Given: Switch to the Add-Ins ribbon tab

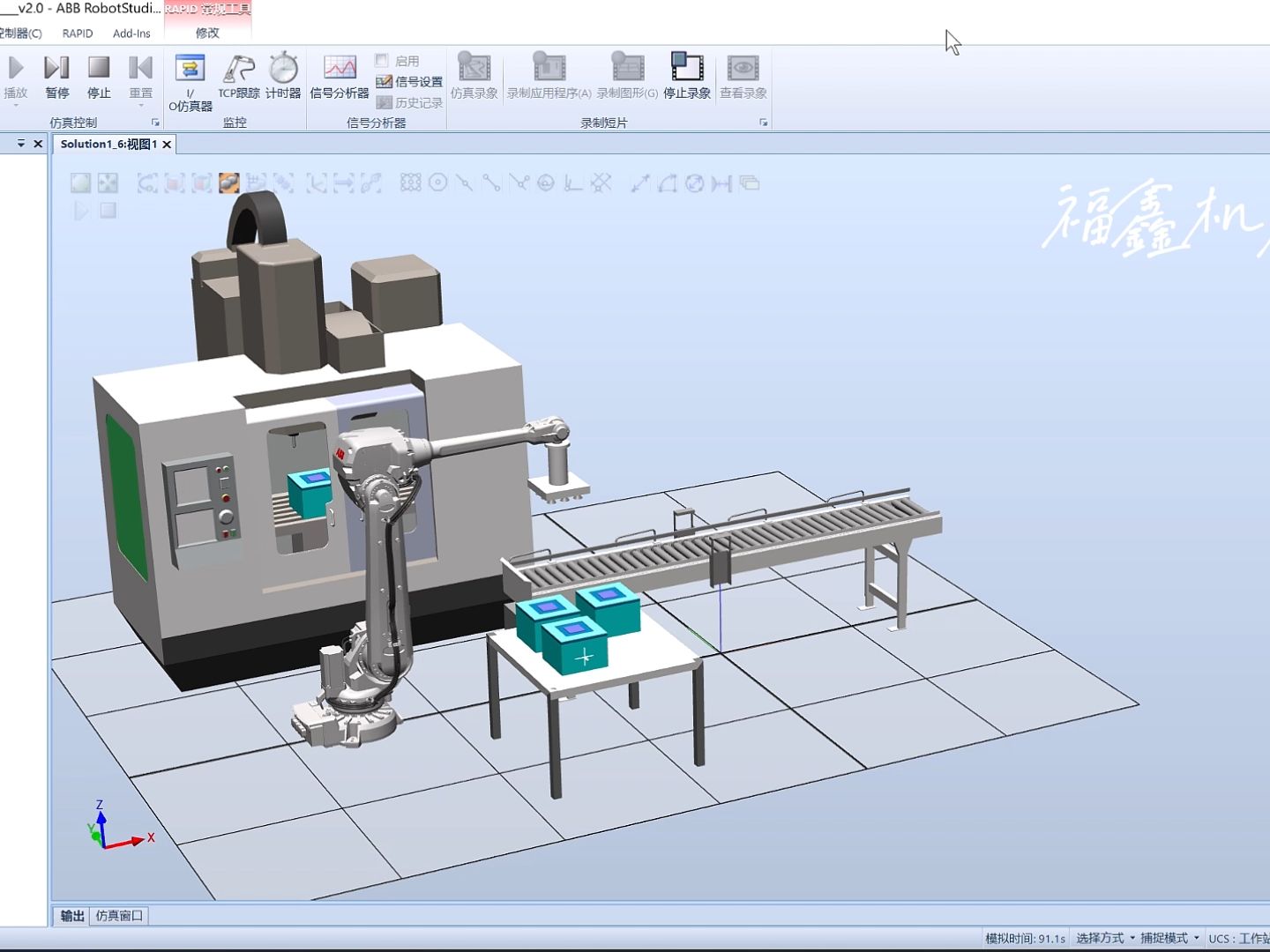Looking at the screenshot, I should 131,33.
